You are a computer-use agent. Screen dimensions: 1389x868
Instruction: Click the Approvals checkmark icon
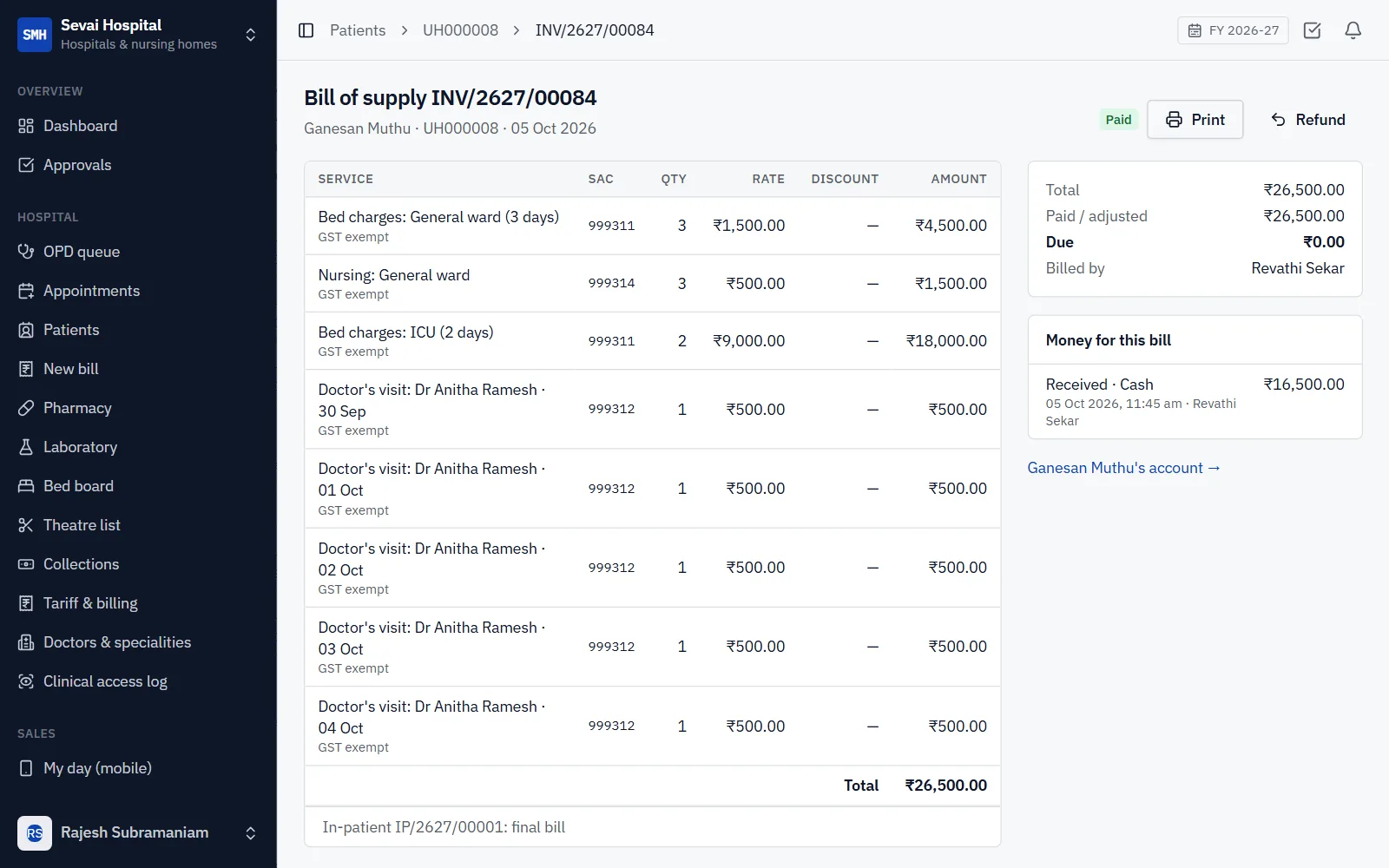pos(26,165)
